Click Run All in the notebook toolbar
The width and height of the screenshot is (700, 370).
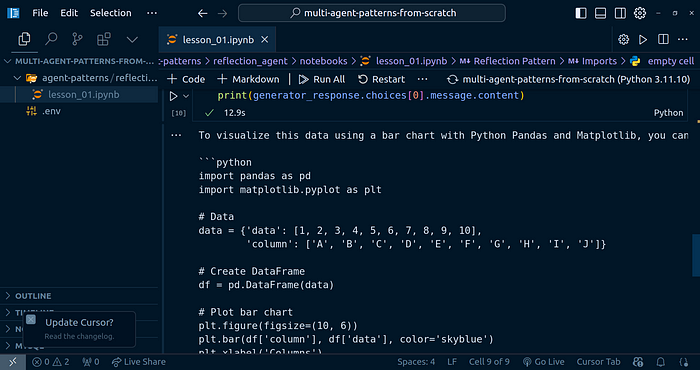pyautogui.click(x=322, y=79)
